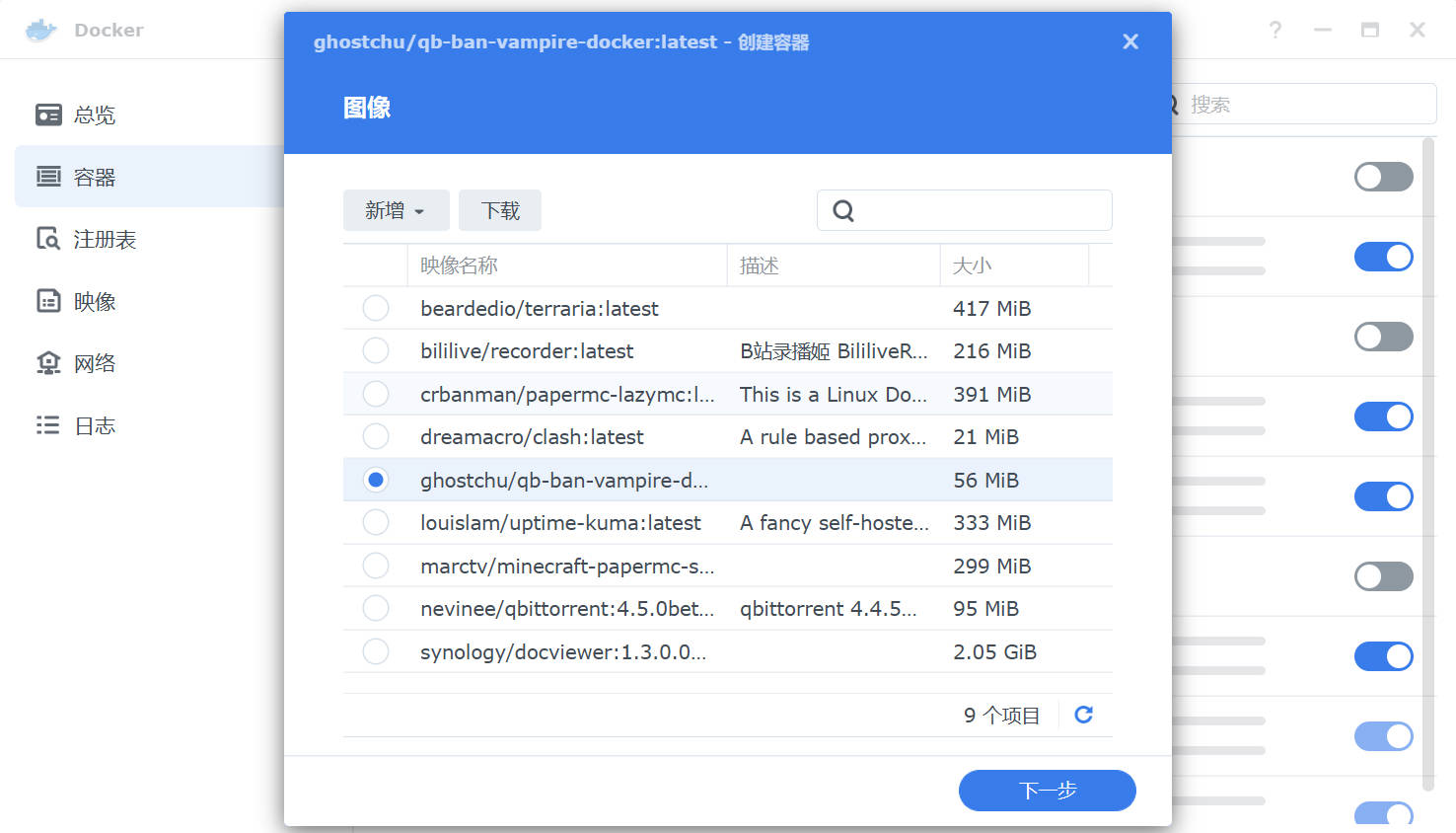Open the Docker help question mark

tap(1275, 30)
